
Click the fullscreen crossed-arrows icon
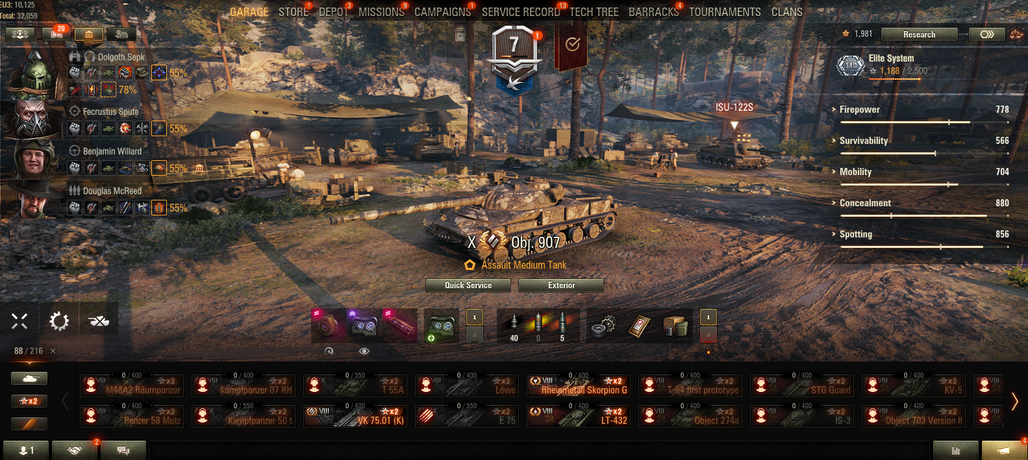20,321
